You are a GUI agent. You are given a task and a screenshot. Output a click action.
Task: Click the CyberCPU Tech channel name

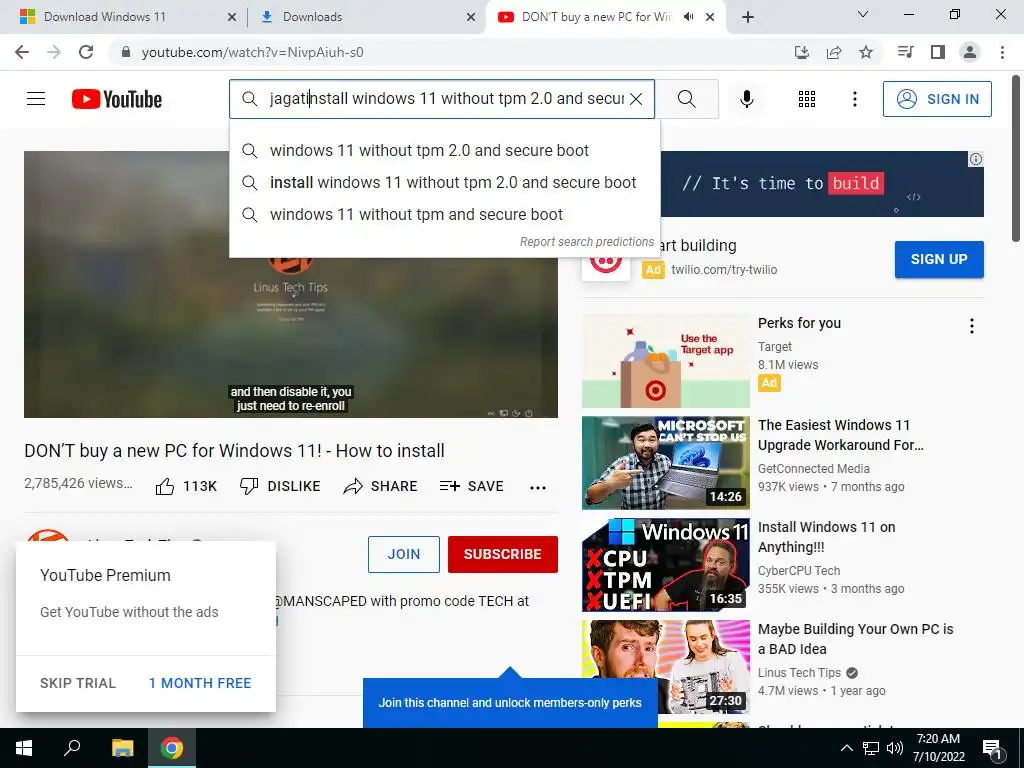click(799, 571)
